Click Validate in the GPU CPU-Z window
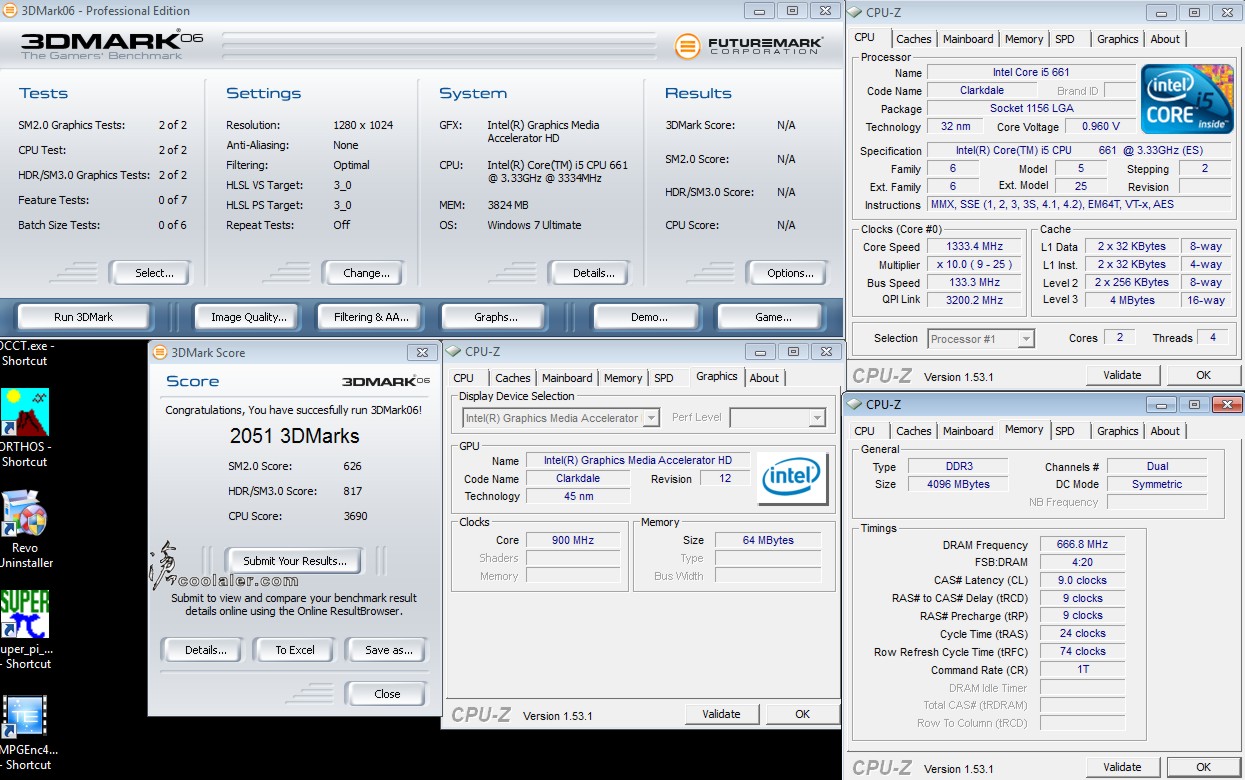Screen dimensions: 1245x780 pos(721,714)
